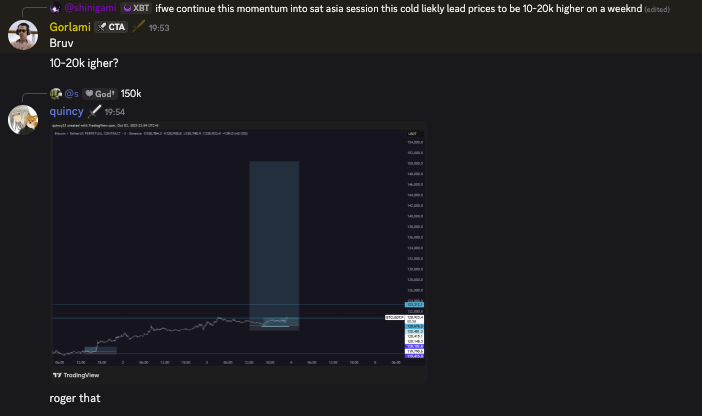Click the CTA role badge
Screen dimensions: 702x416
pyautogui.click(x=111, y=27)
